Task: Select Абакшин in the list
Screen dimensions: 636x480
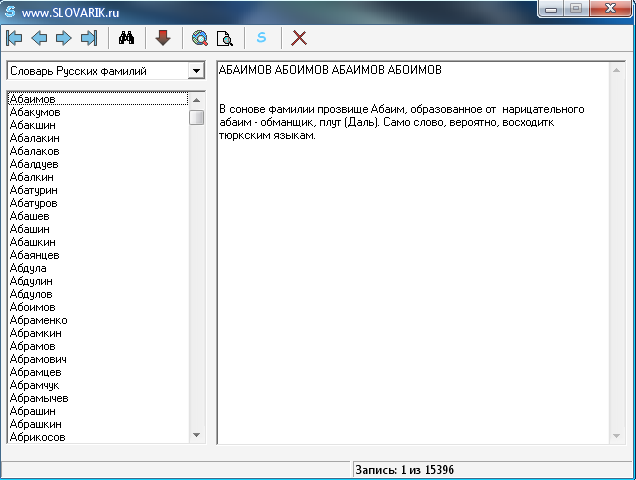Action: point(98,125)
